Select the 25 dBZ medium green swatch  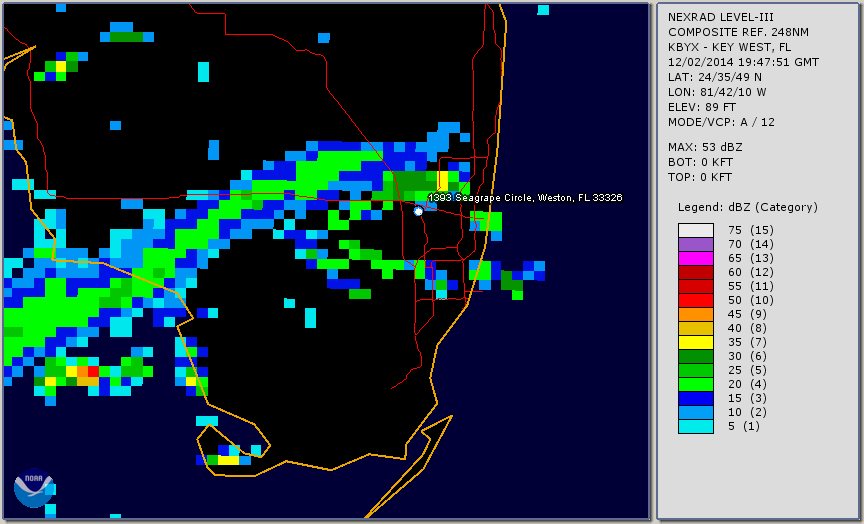pos(696,370)
